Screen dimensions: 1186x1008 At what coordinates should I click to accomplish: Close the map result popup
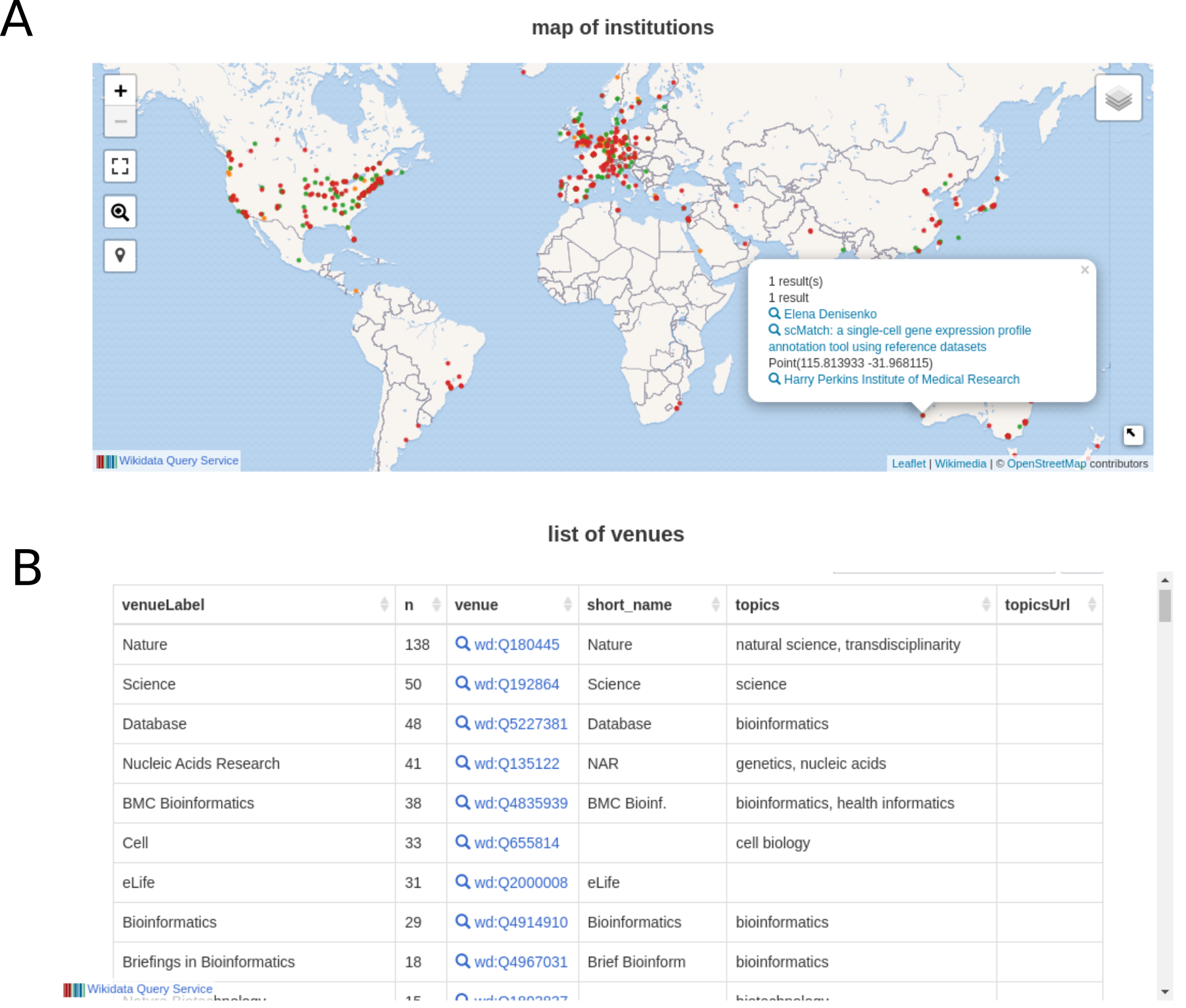(x=1085, y=270)
